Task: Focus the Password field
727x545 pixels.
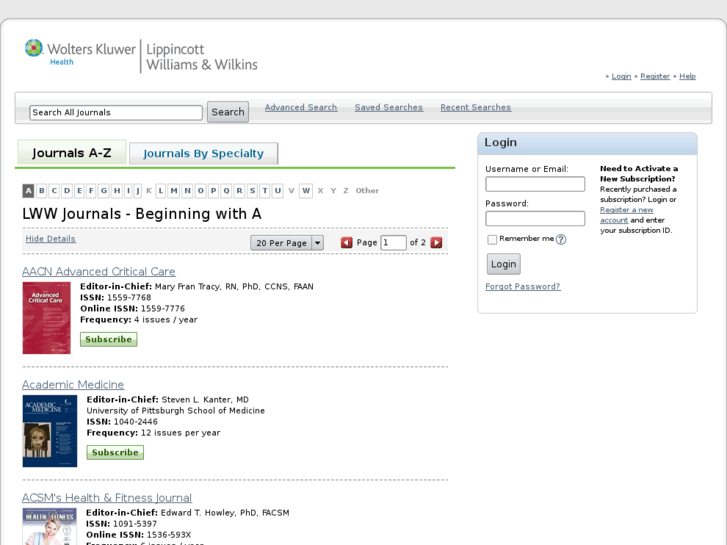Action: pyautogui.click(x=535, y=218)
